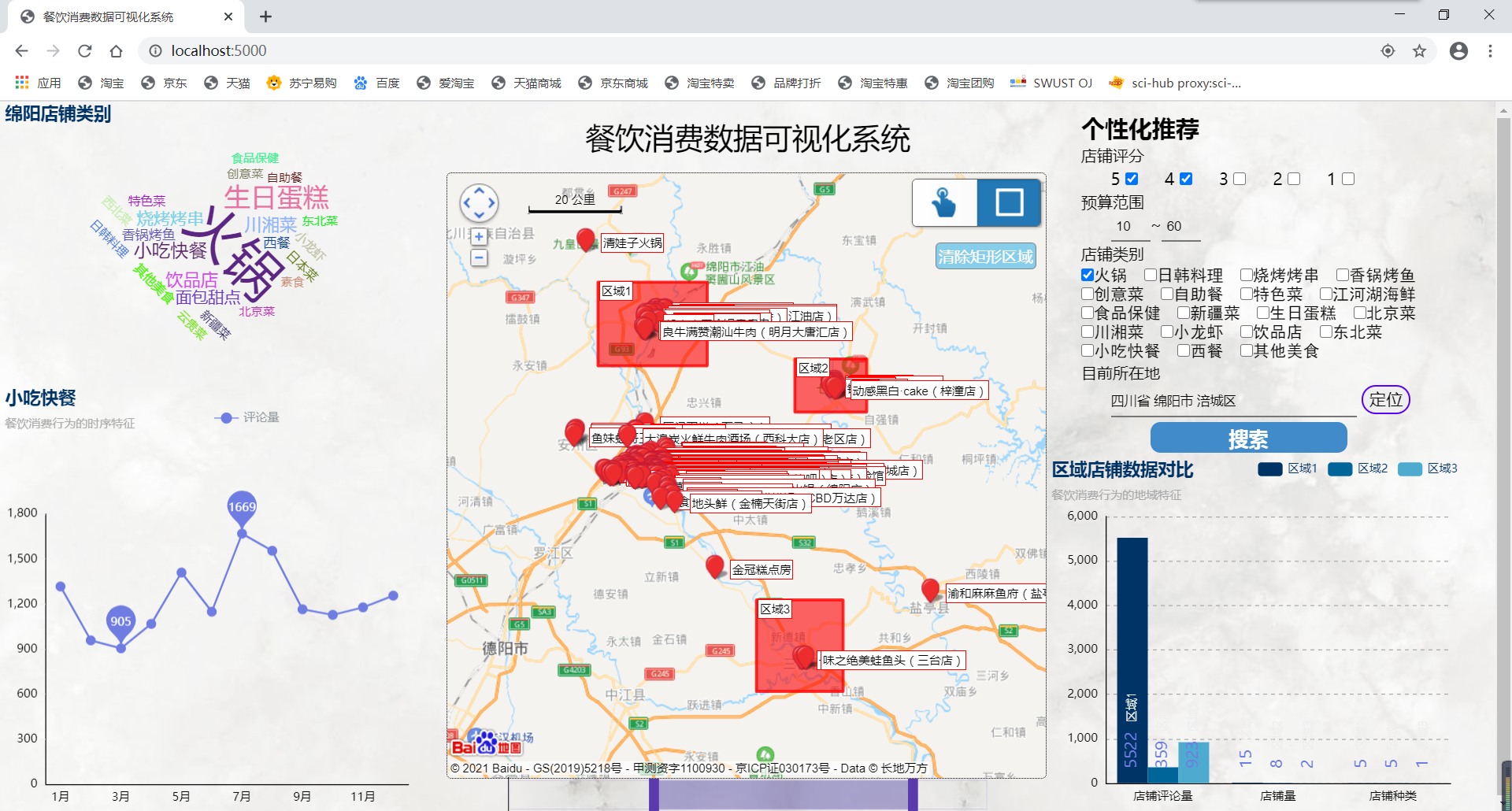Click the 区域1 5522 bar in chart

[1132, 661]
